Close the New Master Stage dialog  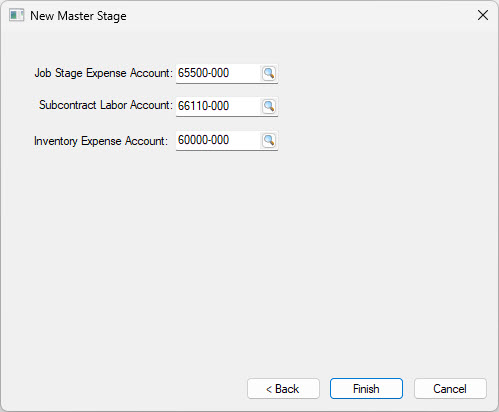click(x=483, y=15)
